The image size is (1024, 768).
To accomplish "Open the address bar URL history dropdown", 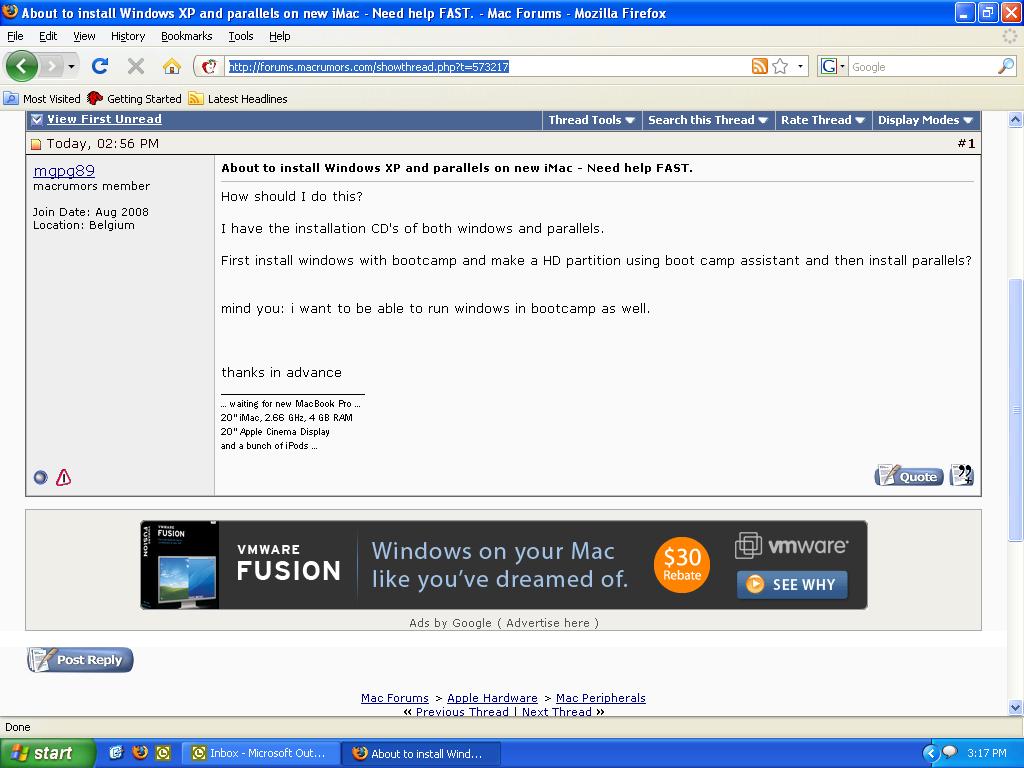I will [x=800, y=66].
